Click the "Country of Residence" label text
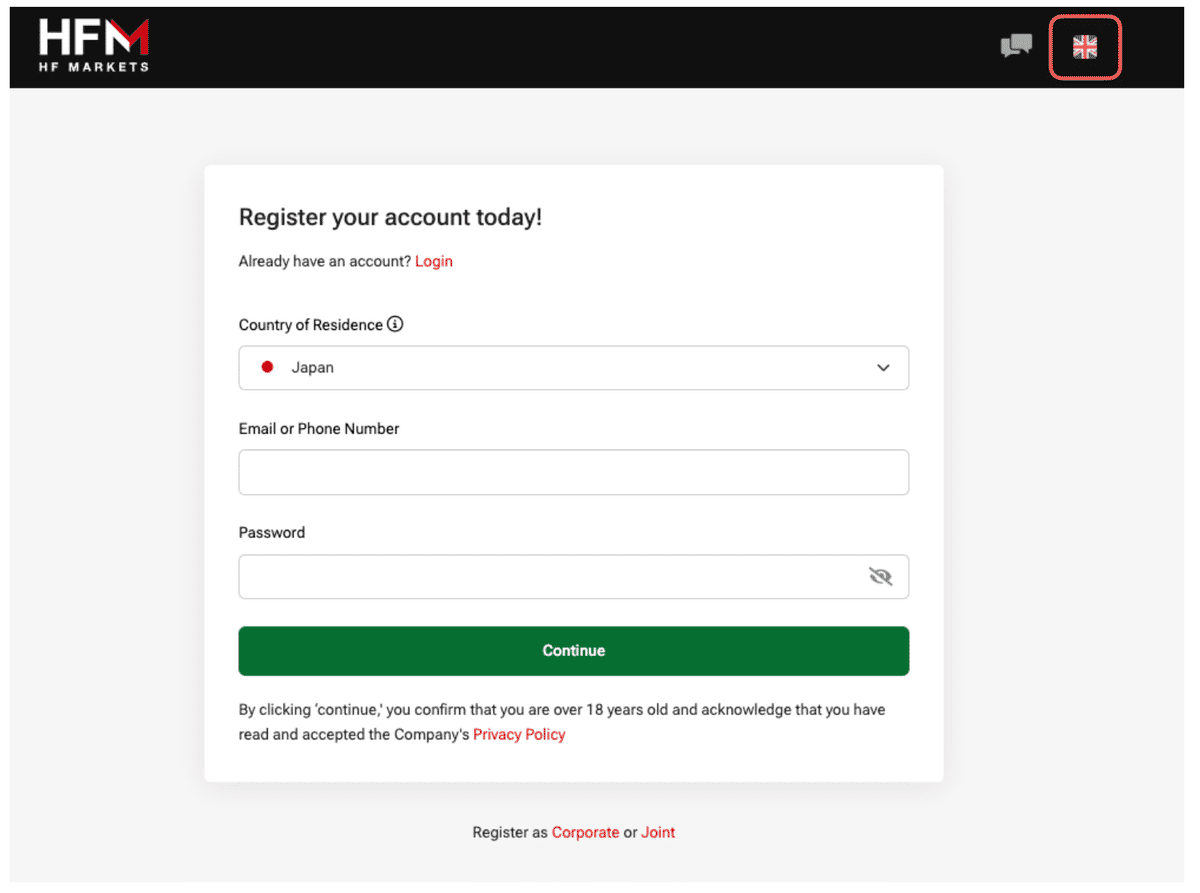Viewport: 1200px width, 893px height. 310,325
